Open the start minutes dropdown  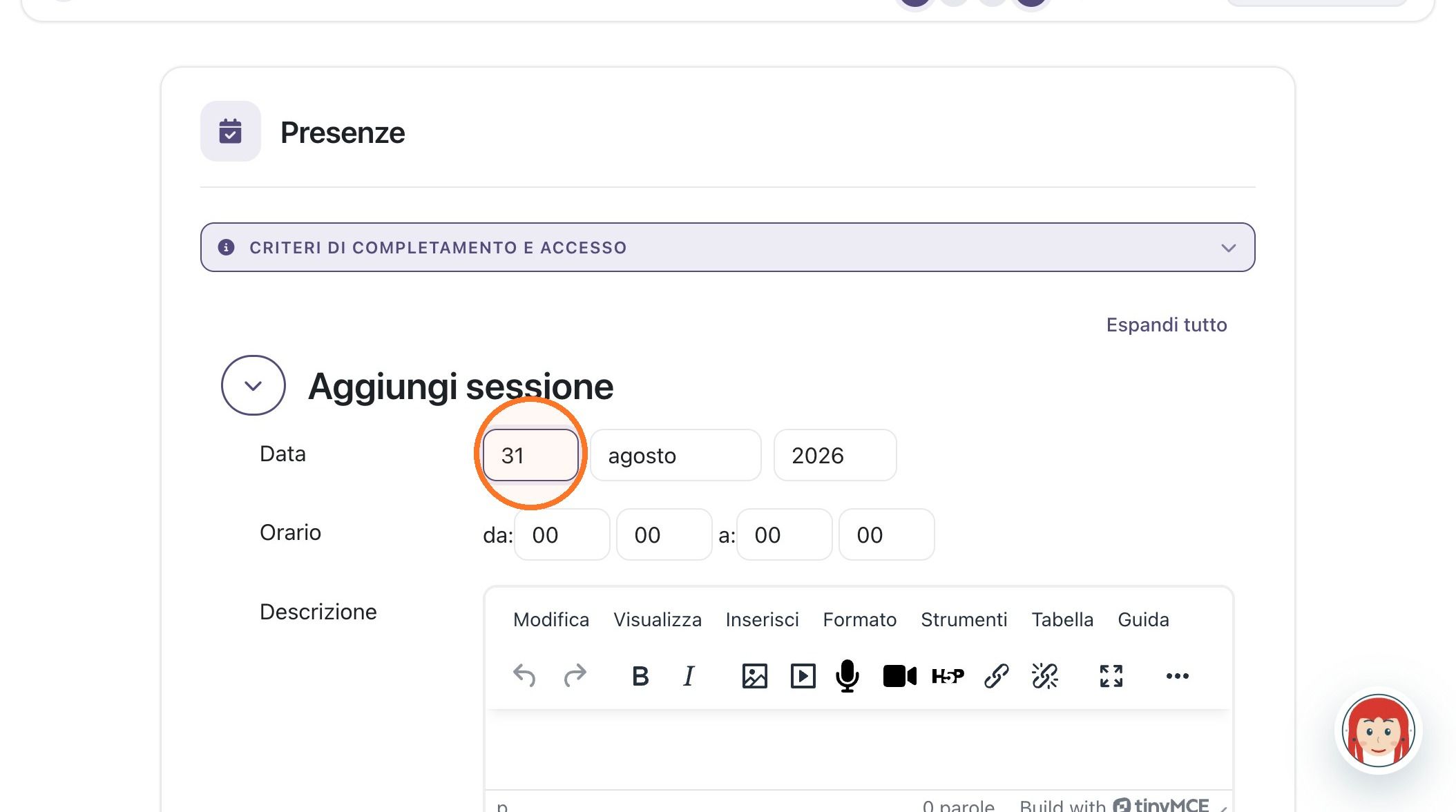664,534
